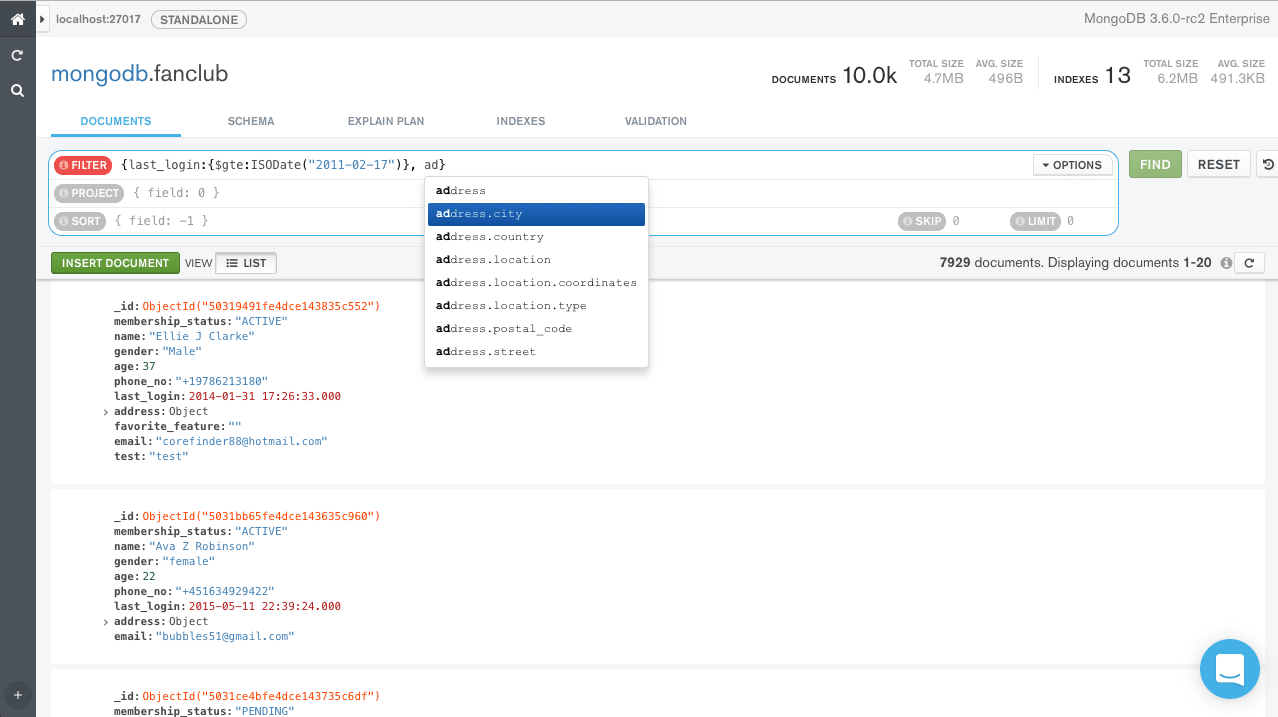The image size is (1278, 717).
Task: Open the OPTIONS dropdown
Action: [1072, 165]
